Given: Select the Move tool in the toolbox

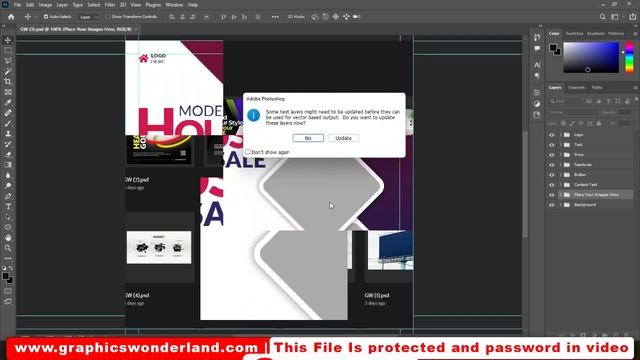Looking at the screenshot, I should click(8, 40).
